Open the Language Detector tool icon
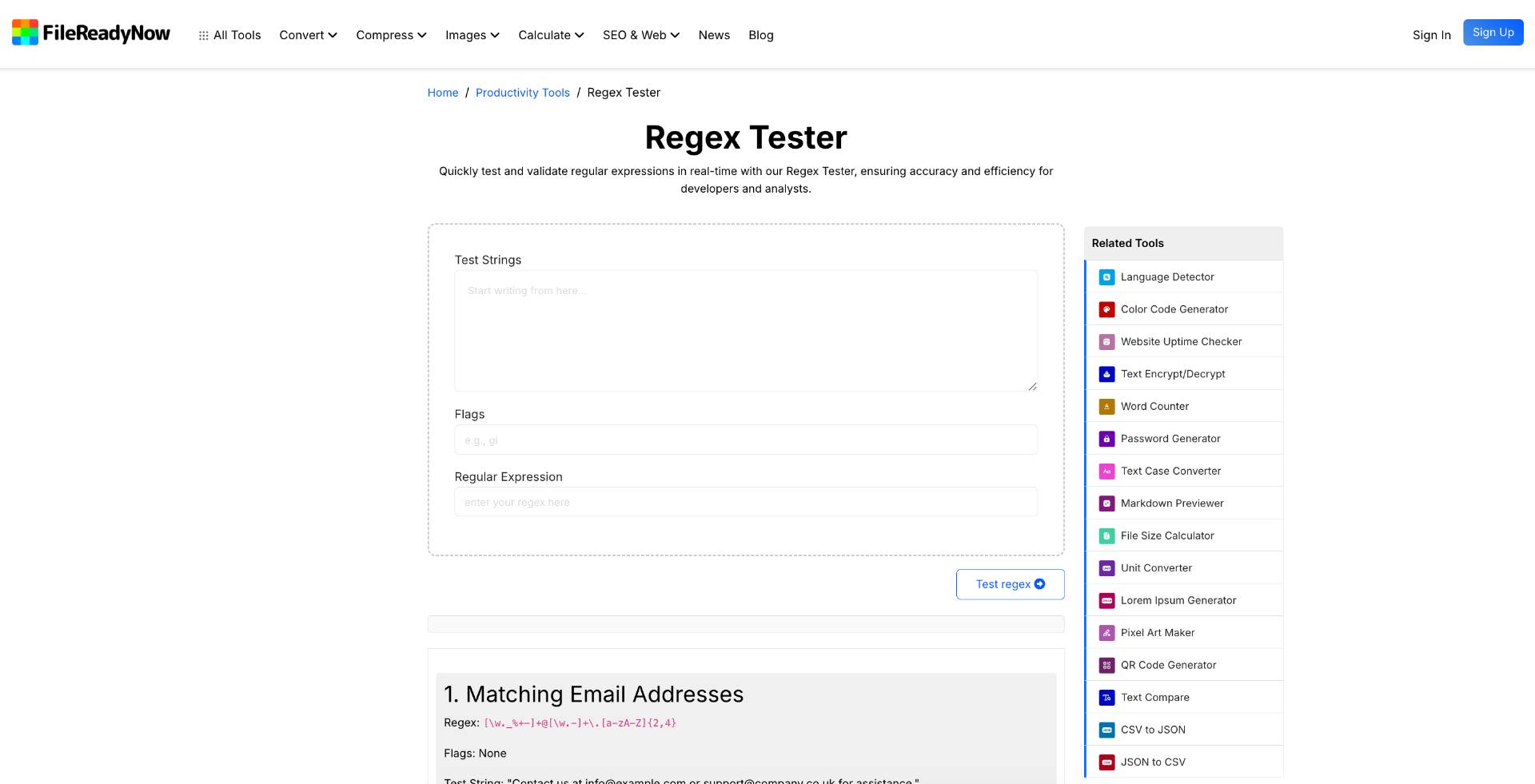 [1106, 277]
